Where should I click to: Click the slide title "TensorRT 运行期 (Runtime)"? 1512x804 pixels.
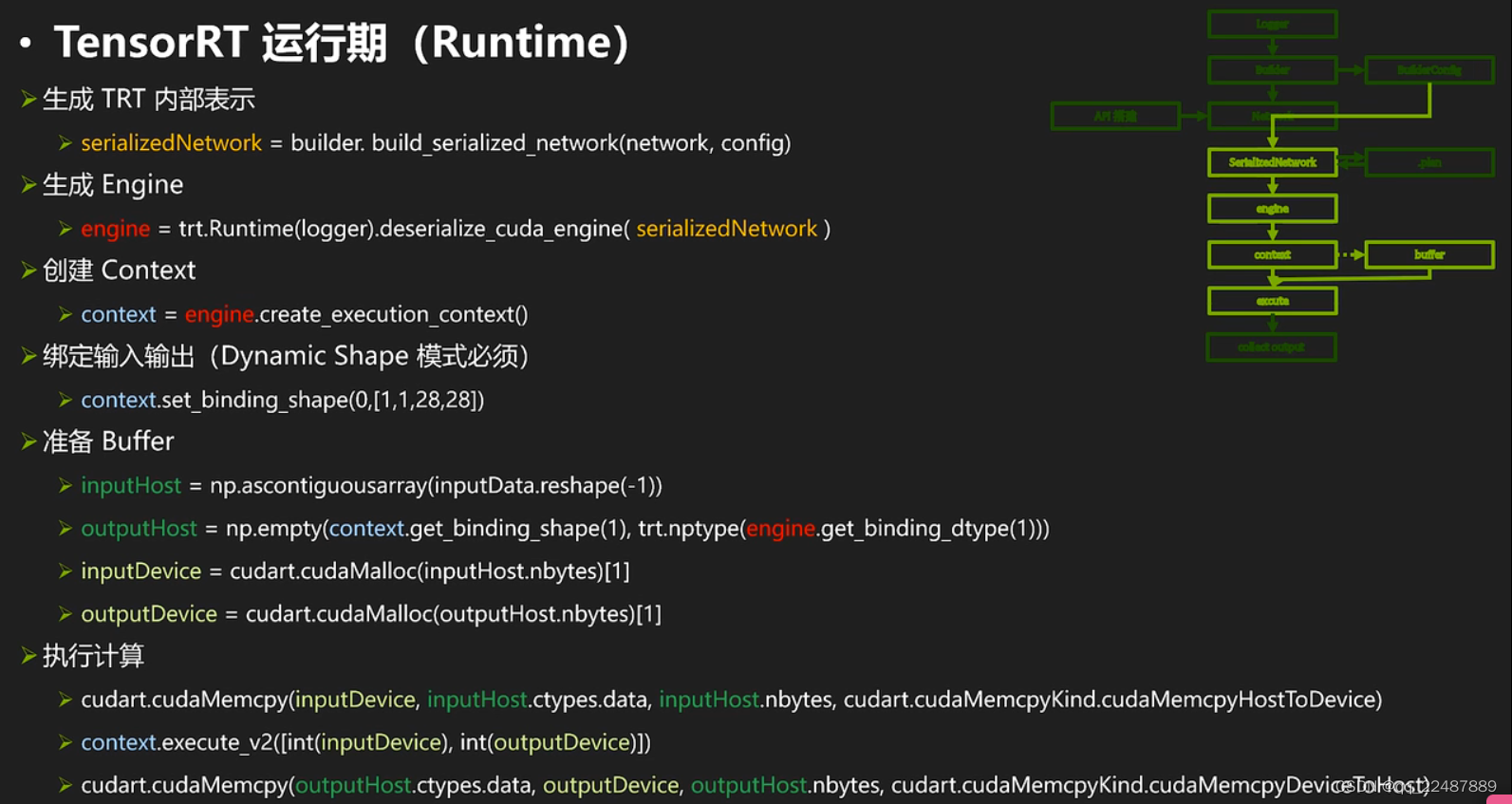[341, 43]
